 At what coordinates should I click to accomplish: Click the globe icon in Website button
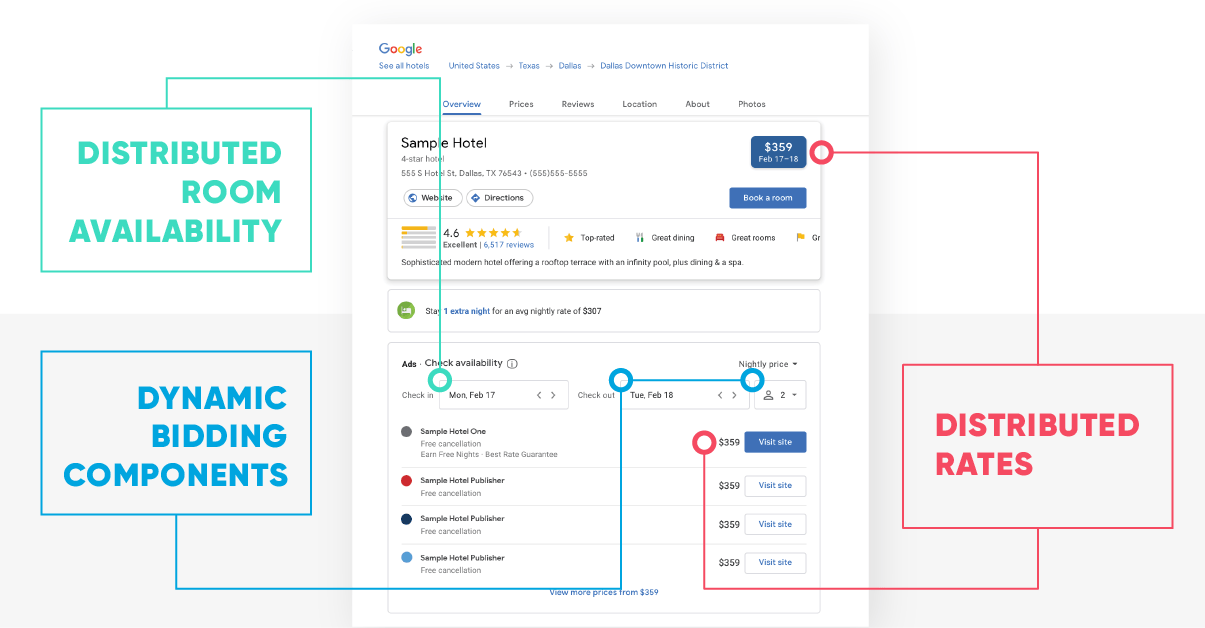click(x=413, y=198)
